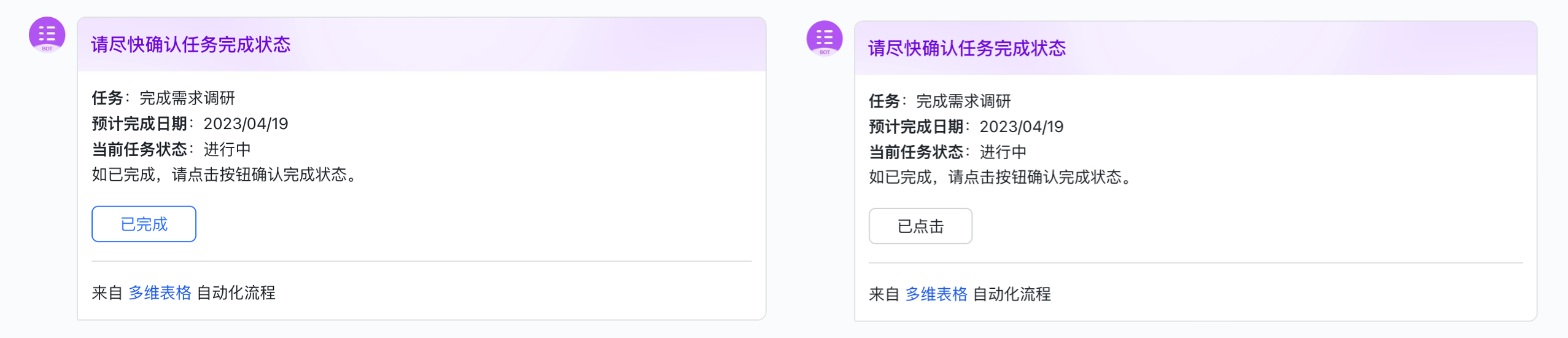Click 来自 footer label in the 已完成 card
Viewport: 1568px width, 338px height.
click(107, 293)
